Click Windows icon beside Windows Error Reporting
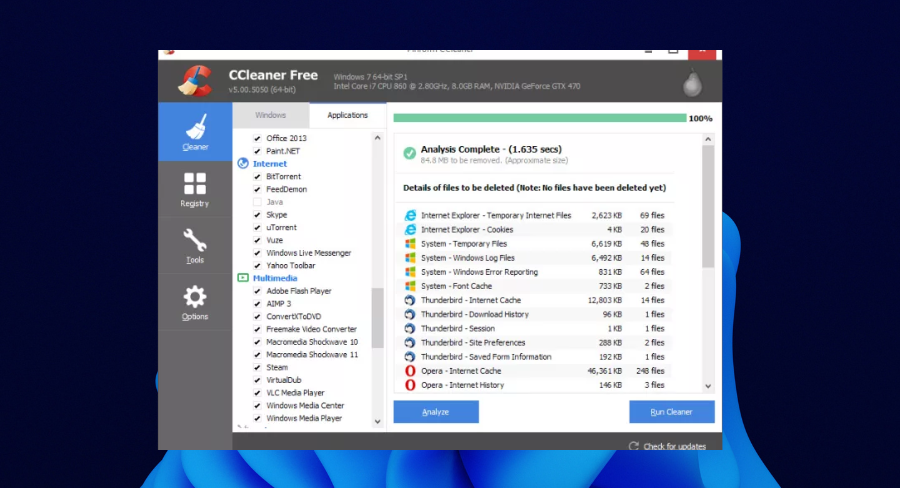900x500 pixels. pyautogui.click(x=410, y=272)
